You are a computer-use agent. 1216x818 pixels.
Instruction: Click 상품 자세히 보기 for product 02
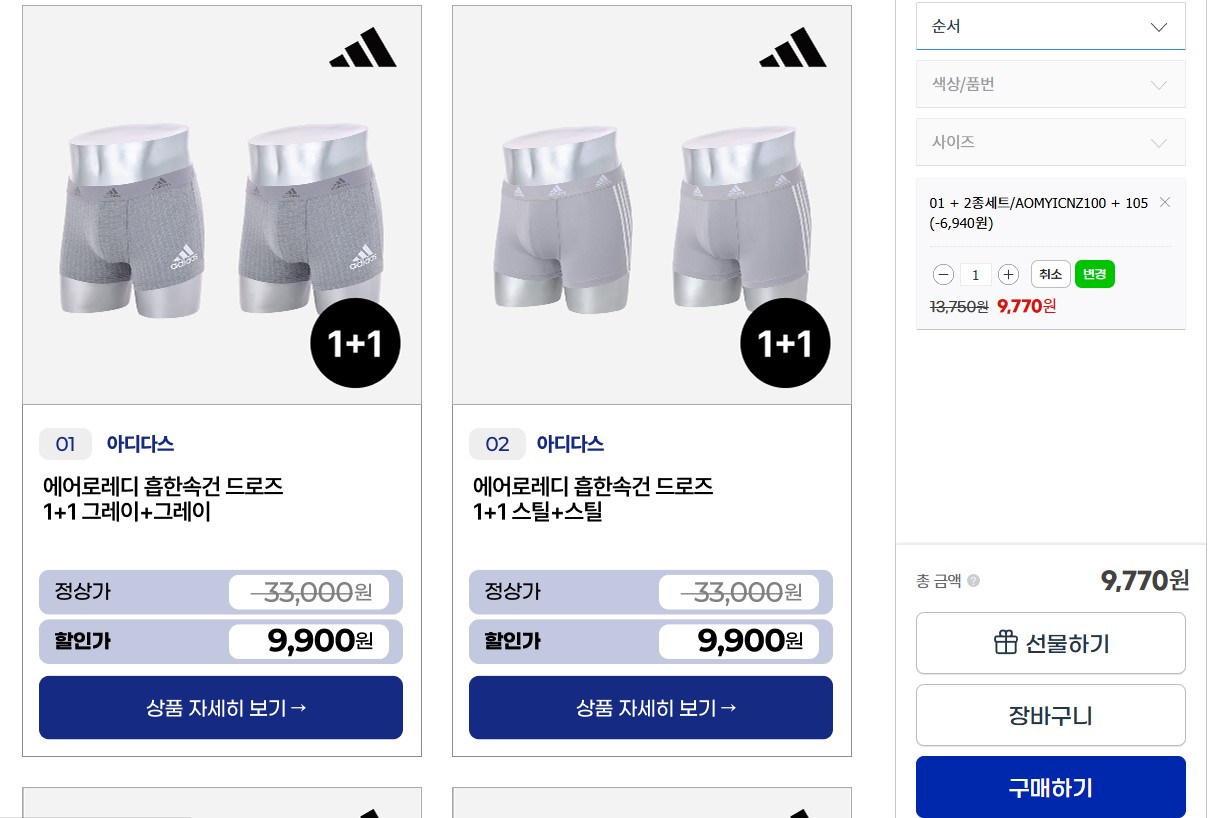point(651,708)
